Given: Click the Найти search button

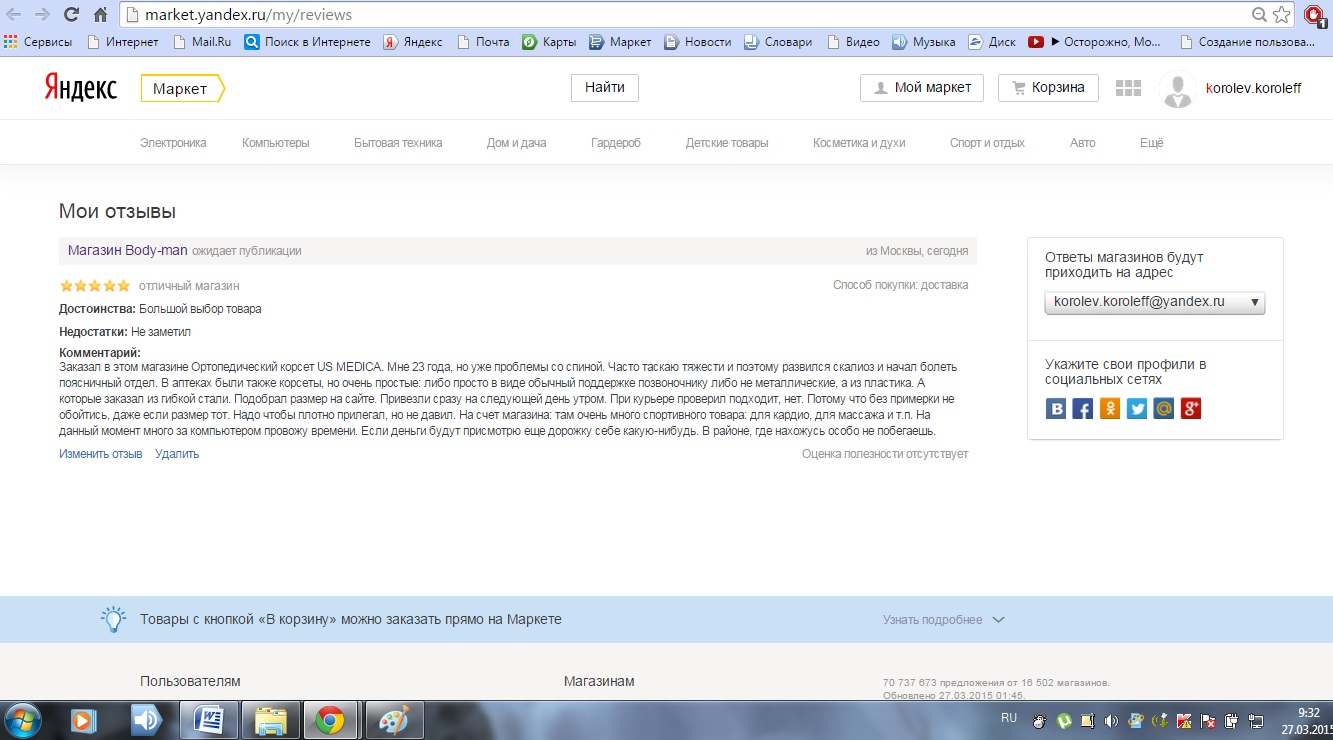Looking at the screenshot, I should 605,88.
